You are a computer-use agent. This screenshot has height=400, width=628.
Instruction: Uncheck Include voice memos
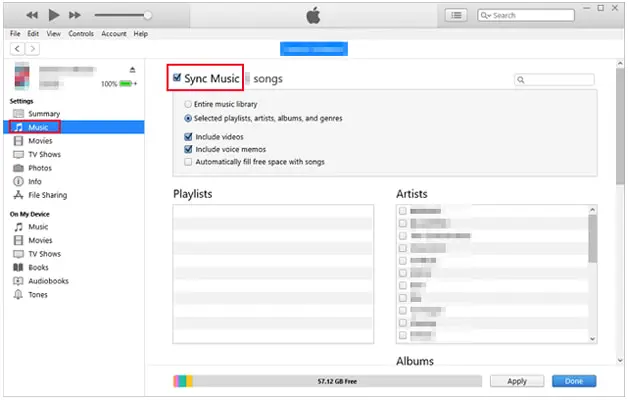click(x=188, y=149)
